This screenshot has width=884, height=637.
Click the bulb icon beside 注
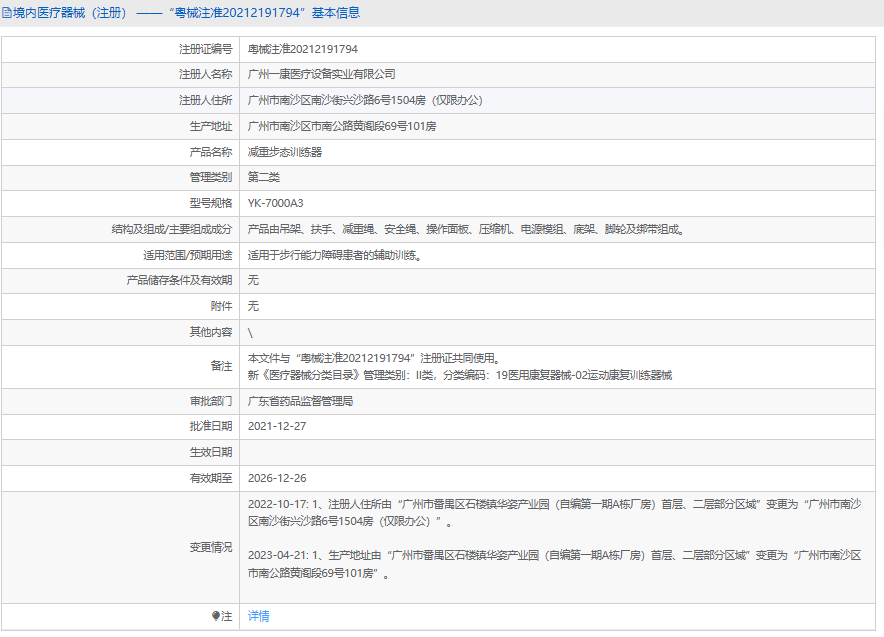[215, 616]
